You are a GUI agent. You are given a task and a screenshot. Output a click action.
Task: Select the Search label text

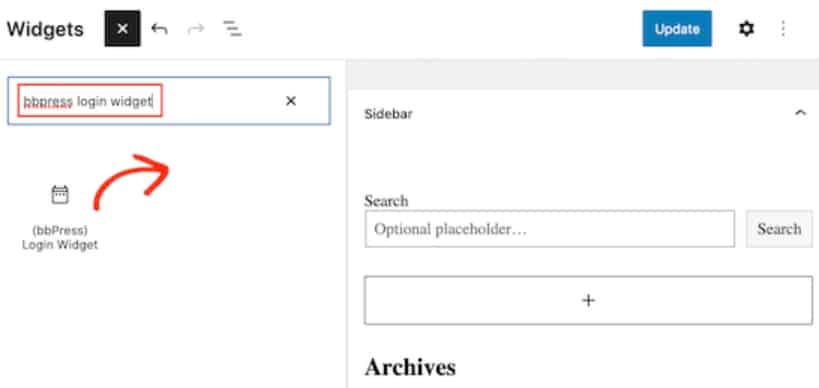coord(386,201)
